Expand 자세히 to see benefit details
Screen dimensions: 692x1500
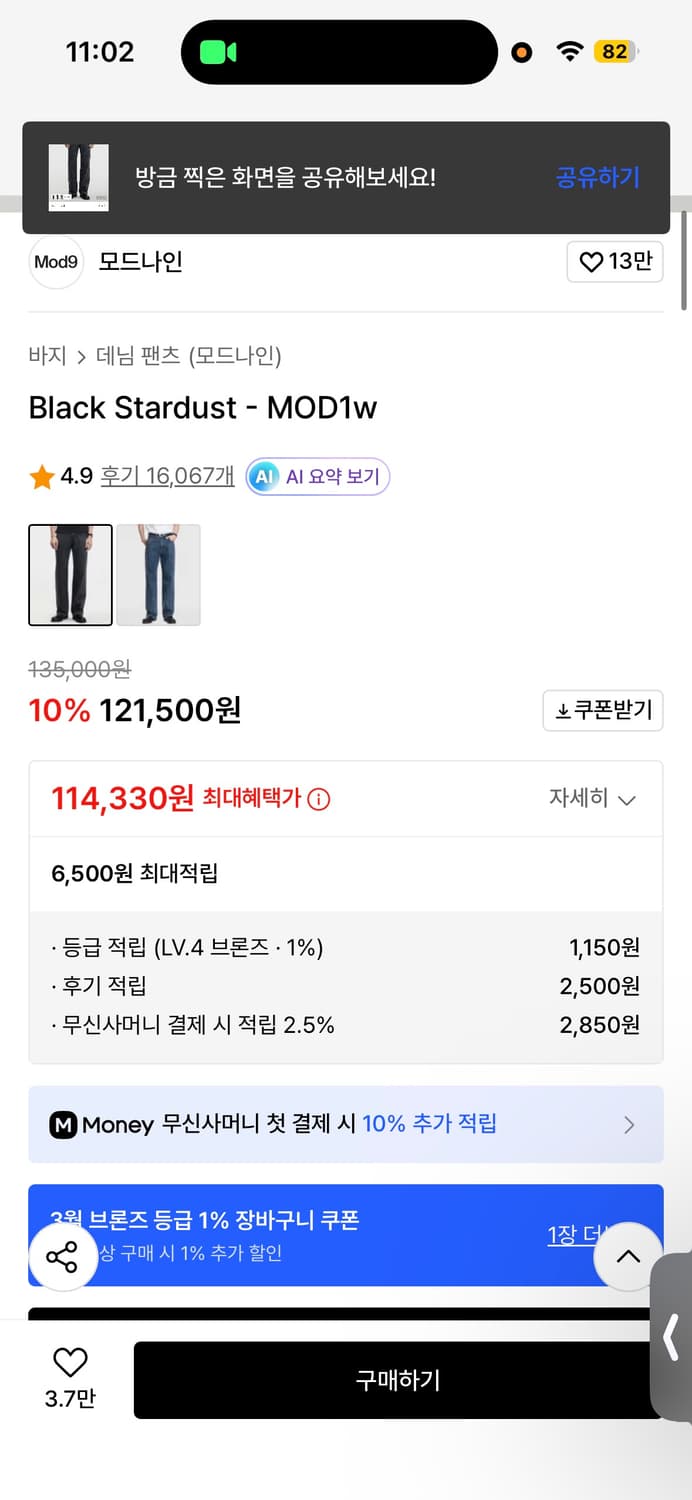[x=589, y=799]
